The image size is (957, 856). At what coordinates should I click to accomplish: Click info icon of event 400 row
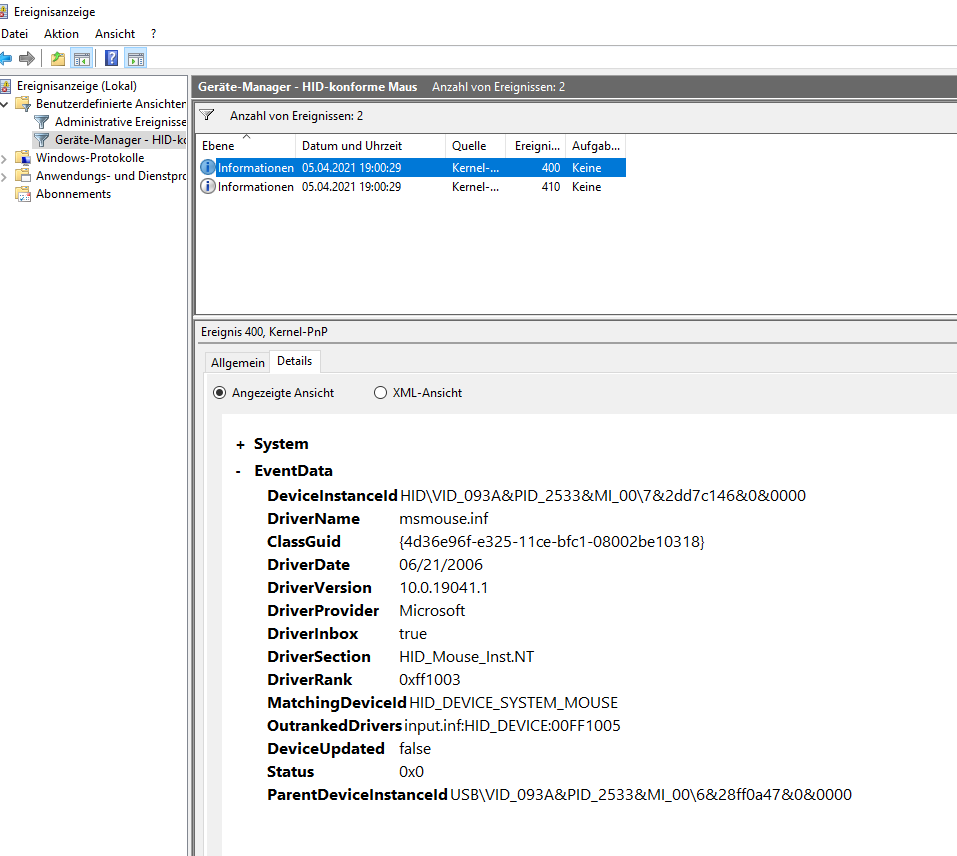point(208,167)
